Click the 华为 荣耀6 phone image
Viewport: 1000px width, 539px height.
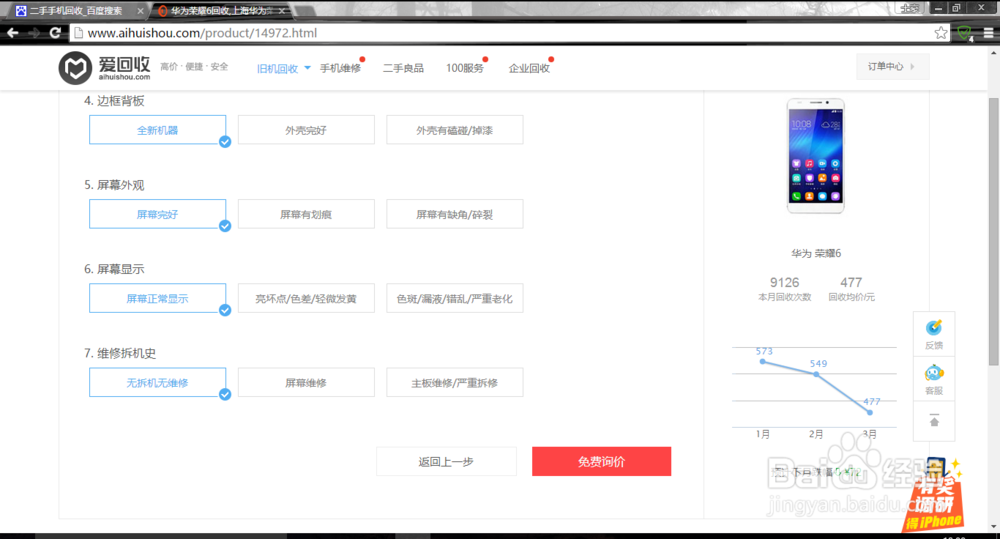[816, 156]
